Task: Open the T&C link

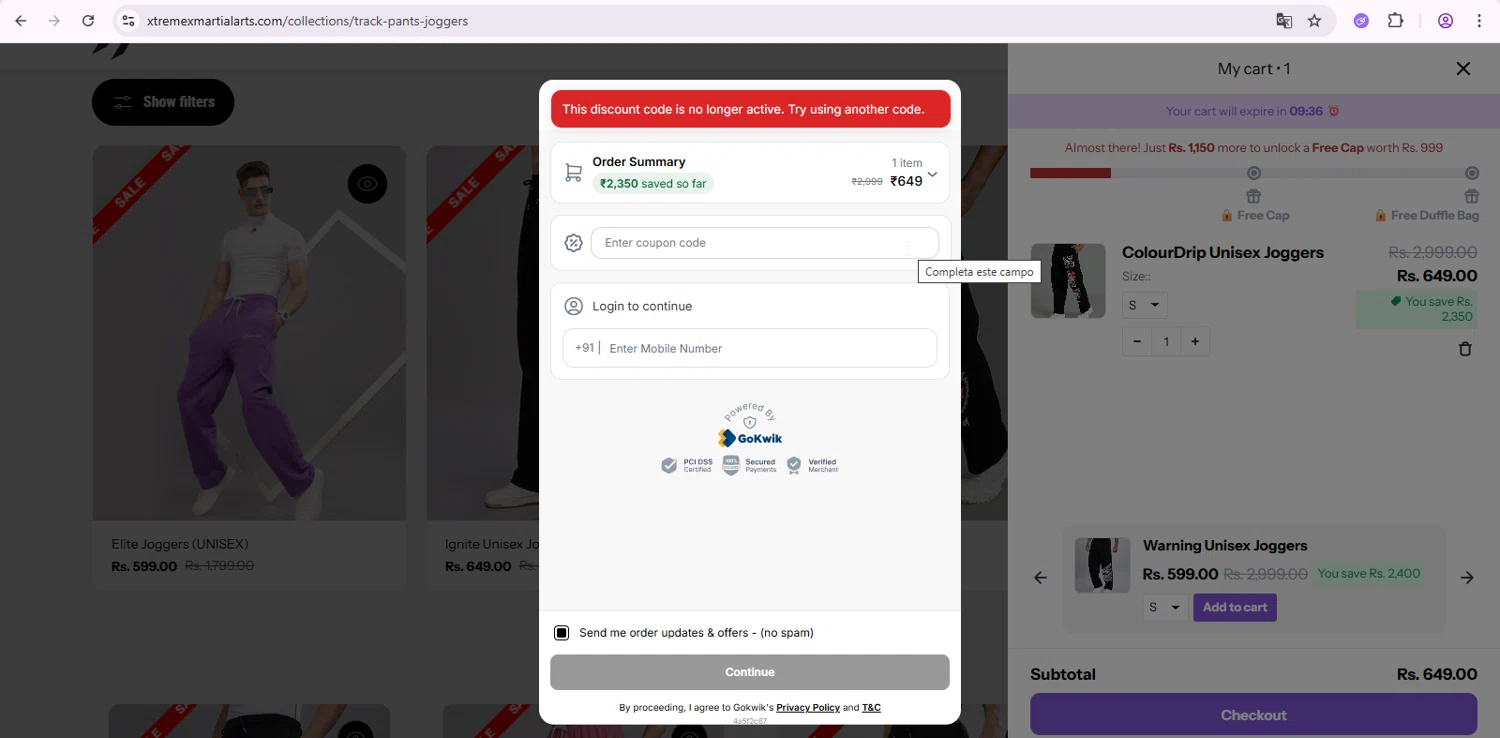Action: tap(871, 708)
